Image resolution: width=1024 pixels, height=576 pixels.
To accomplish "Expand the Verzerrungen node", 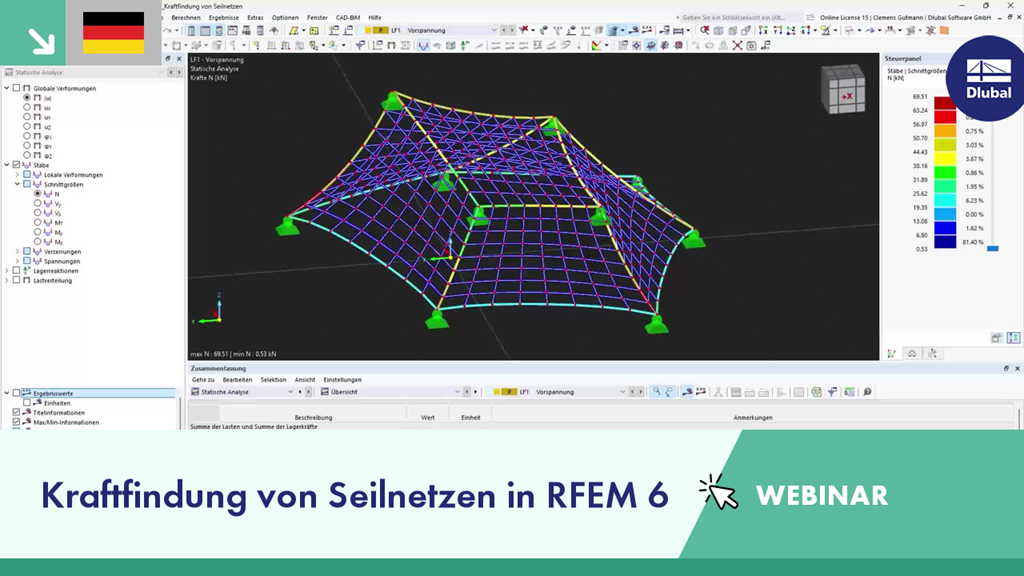I will click(18, 251).
